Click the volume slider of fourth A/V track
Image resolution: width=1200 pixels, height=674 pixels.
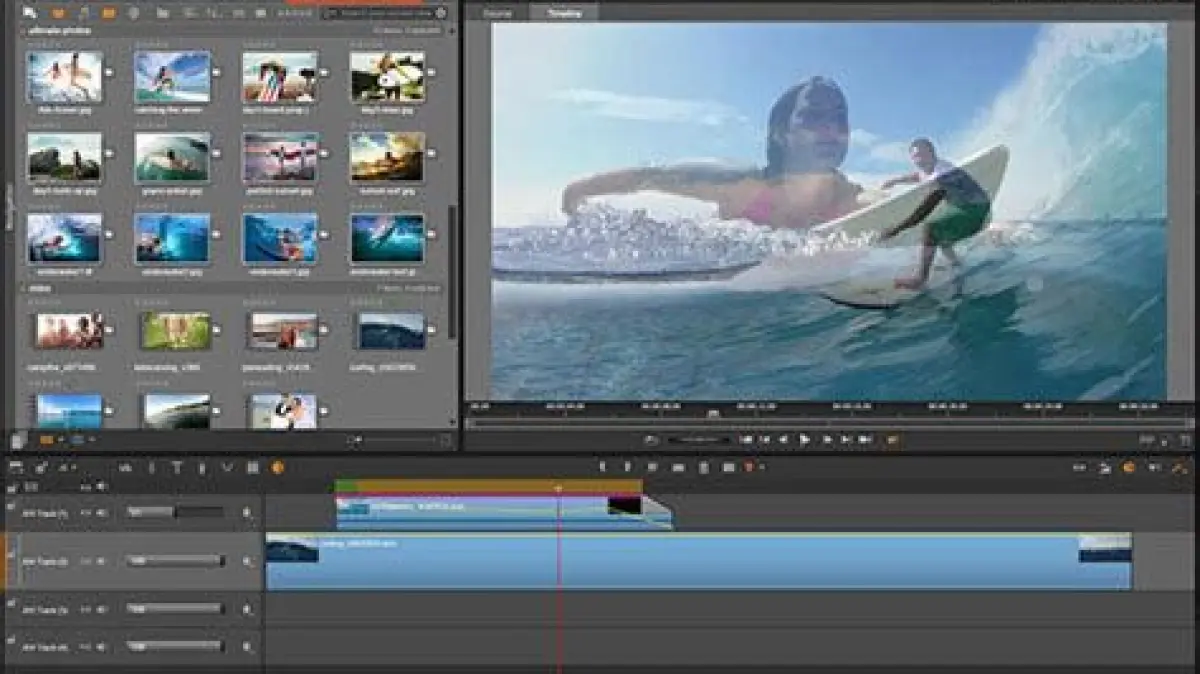tap(175, 646)
